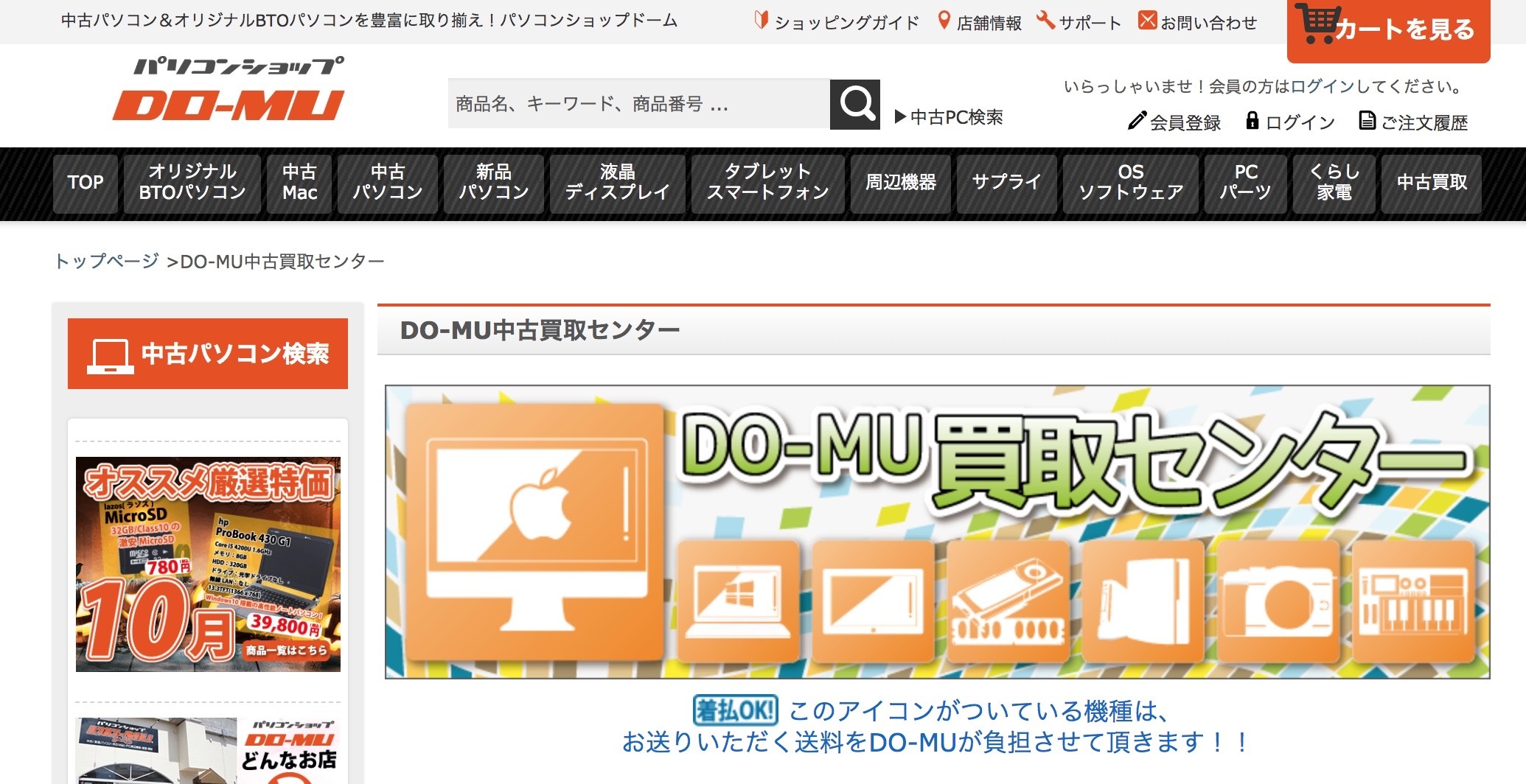Select 中古Mac menu item
Viewport: 1526px width, 784px height.
pos(299,183)
